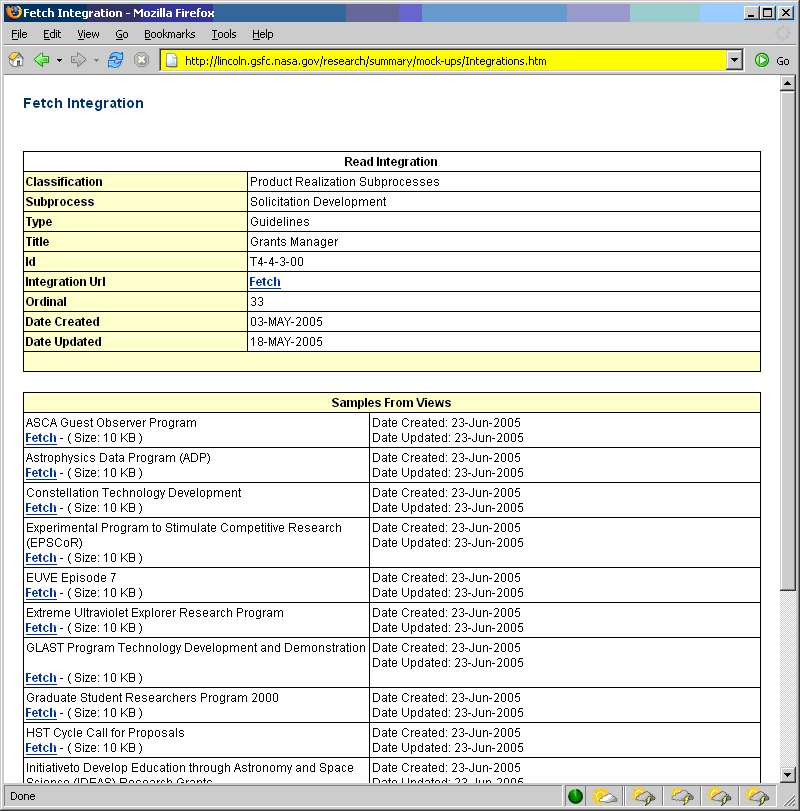The height and width of the screenshot is (811, 800).
Task: Click 'HST Cycle Call for Proposals' text
Action: [x=105, y=733]
